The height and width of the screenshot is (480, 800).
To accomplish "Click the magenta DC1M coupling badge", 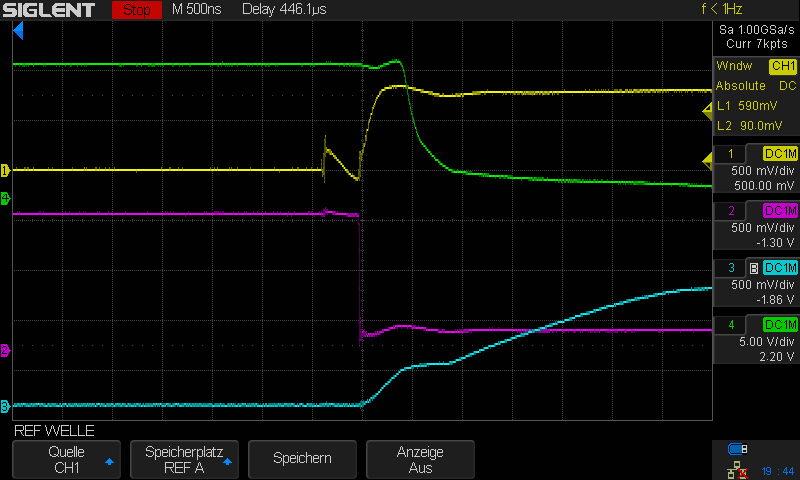I will 780,211.
